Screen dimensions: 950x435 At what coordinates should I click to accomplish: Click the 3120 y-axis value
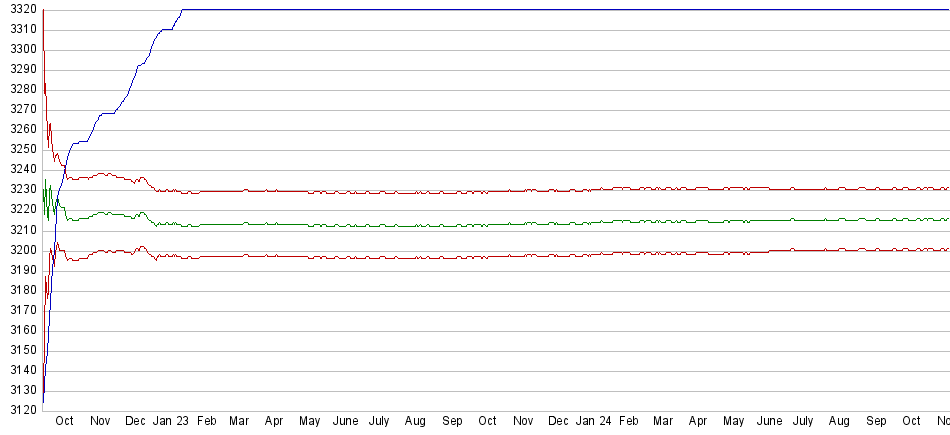[x=23, y=410]
